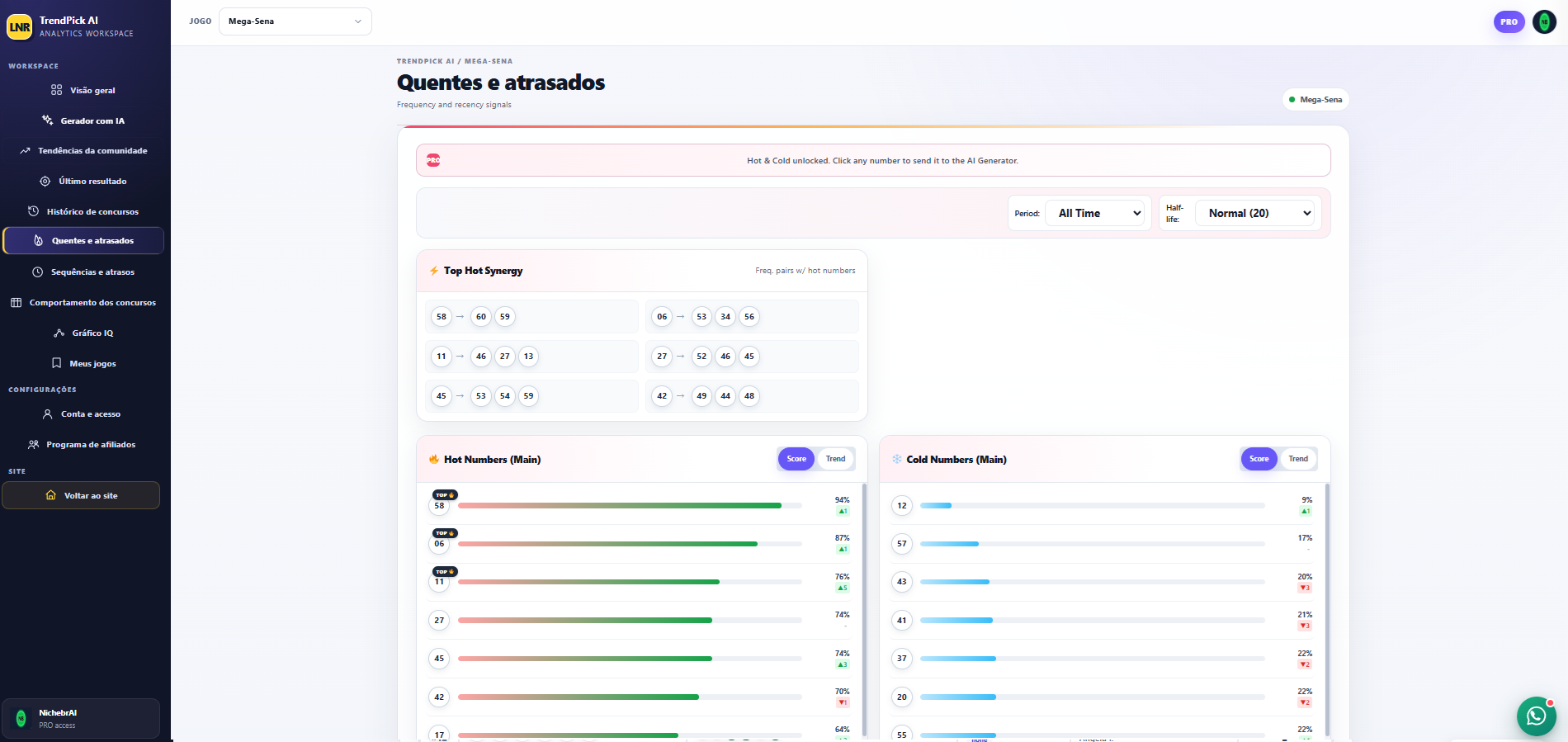Screen dimensions: 1568x742
Task: Switch Cold Numbers to Trend view
Action: (x=1298, y=459)
